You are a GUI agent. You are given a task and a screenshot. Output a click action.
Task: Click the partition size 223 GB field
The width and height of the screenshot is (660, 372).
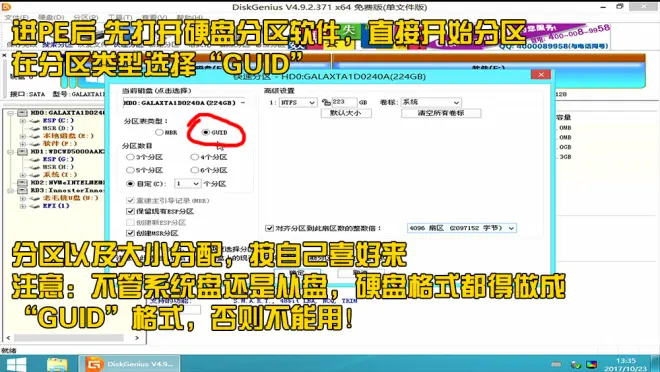pyautogui.click(x=344, y=102)
